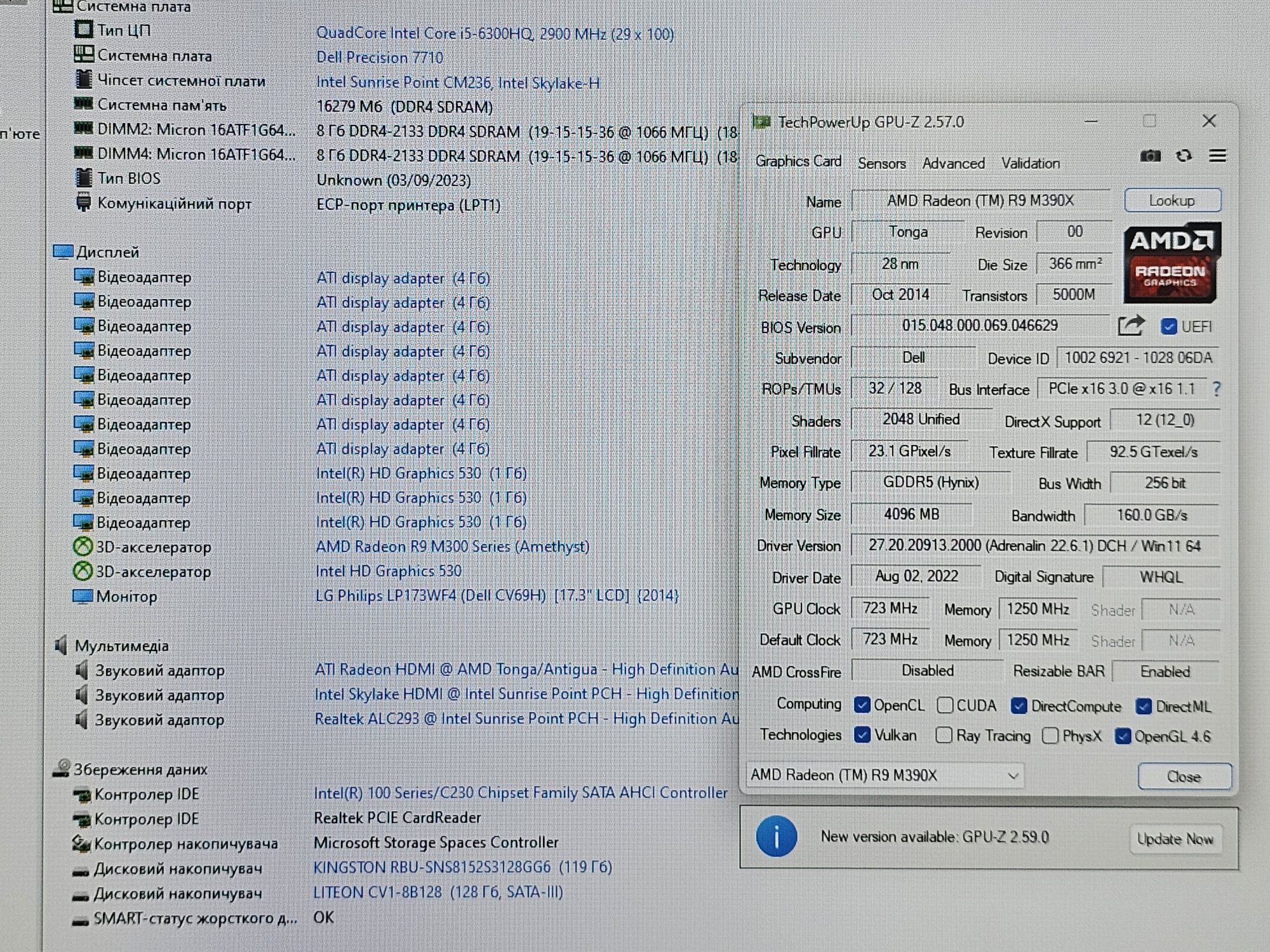
Task: Minimize the GPU-Z window
Action: [x=1091, y=121]
